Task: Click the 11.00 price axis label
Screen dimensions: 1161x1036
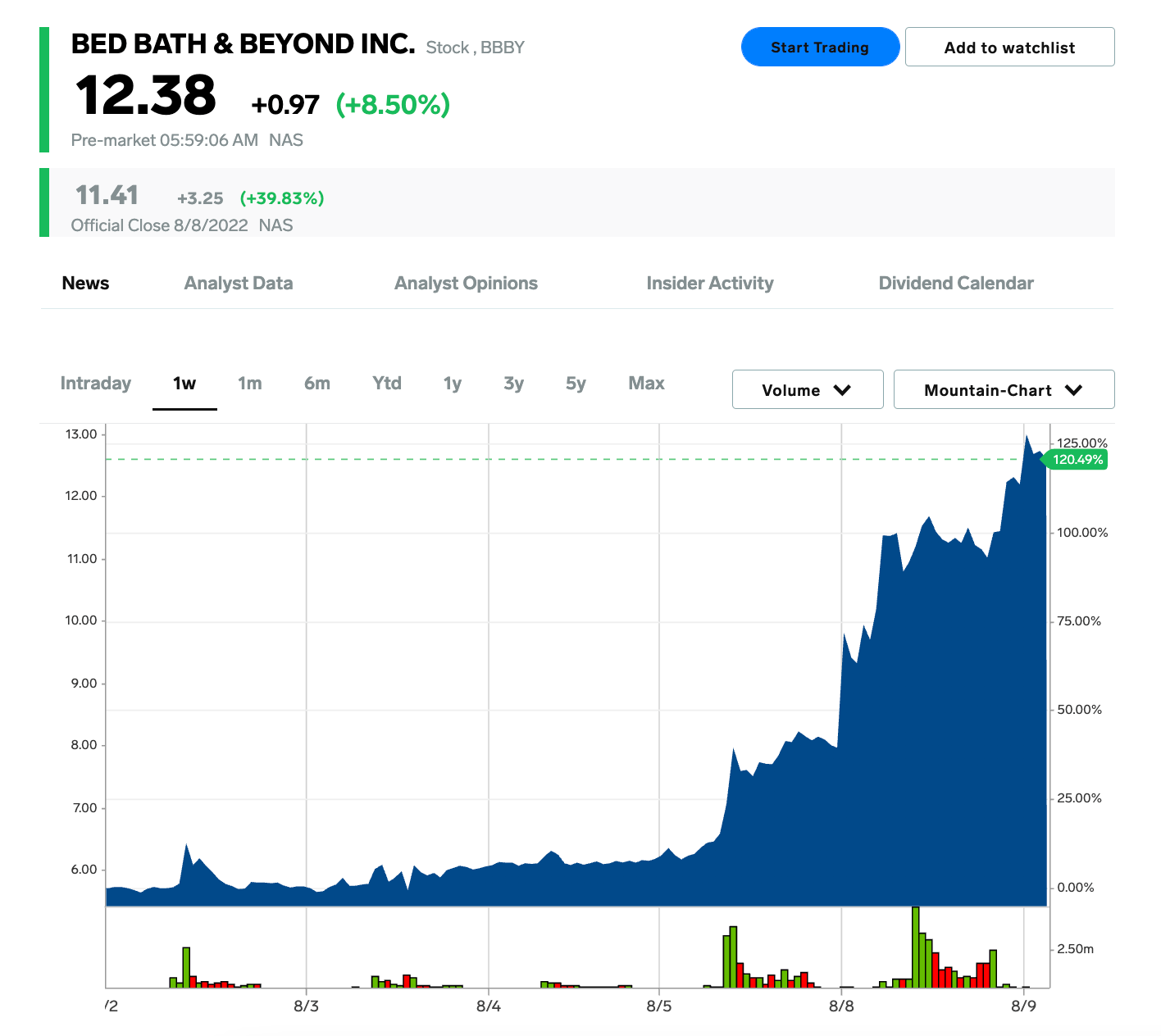Action: [82, 559]
